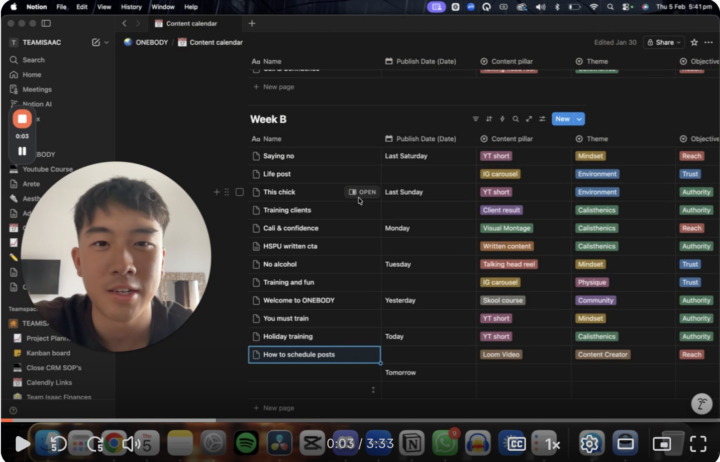
Task: Open automations lightning icon in Week B
Action: (502, 119)
